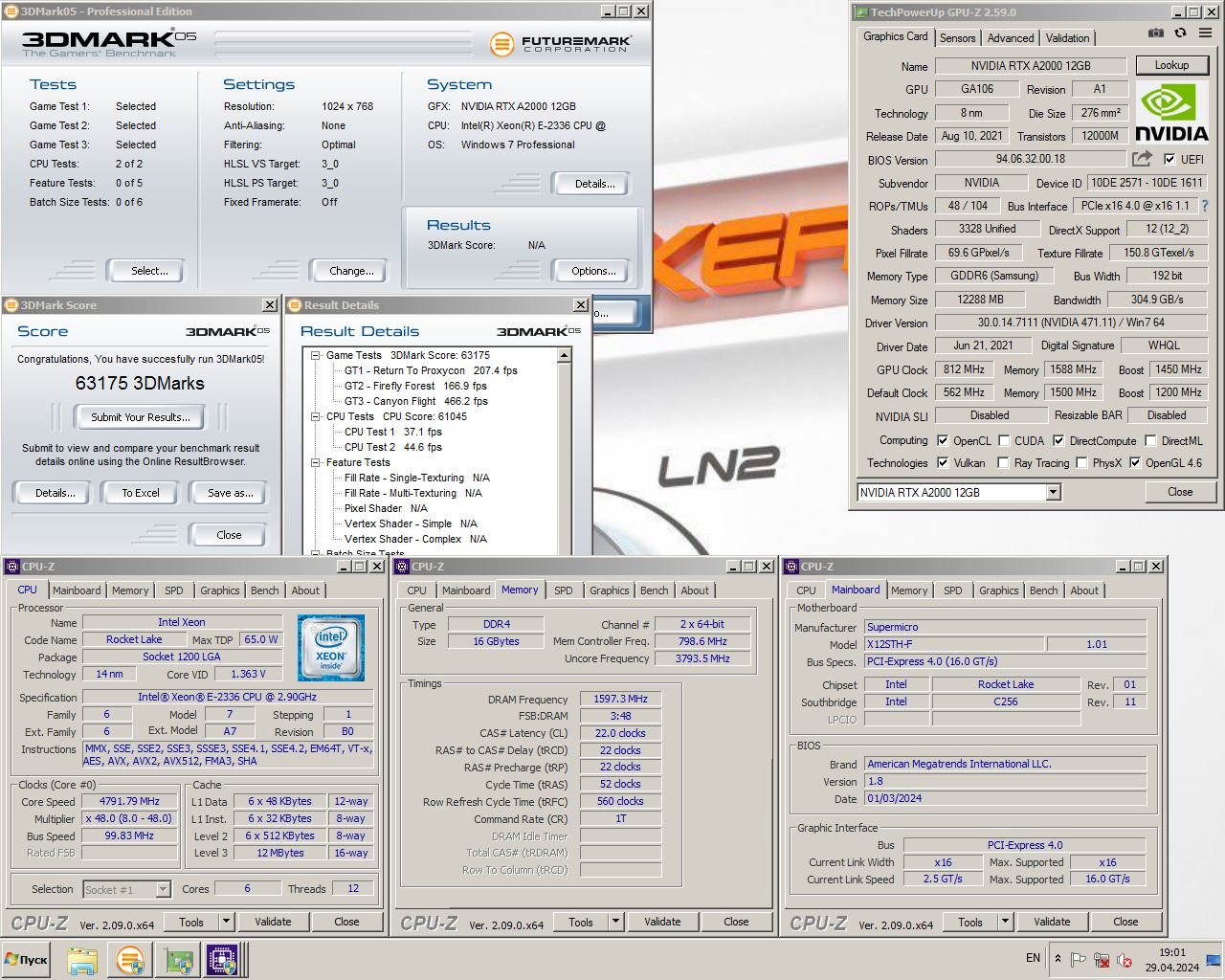Open the GPU selection dropdown in GPU-Z
The width and height of the screenshot is (1225, 980).
click(x=1053, y=492)
